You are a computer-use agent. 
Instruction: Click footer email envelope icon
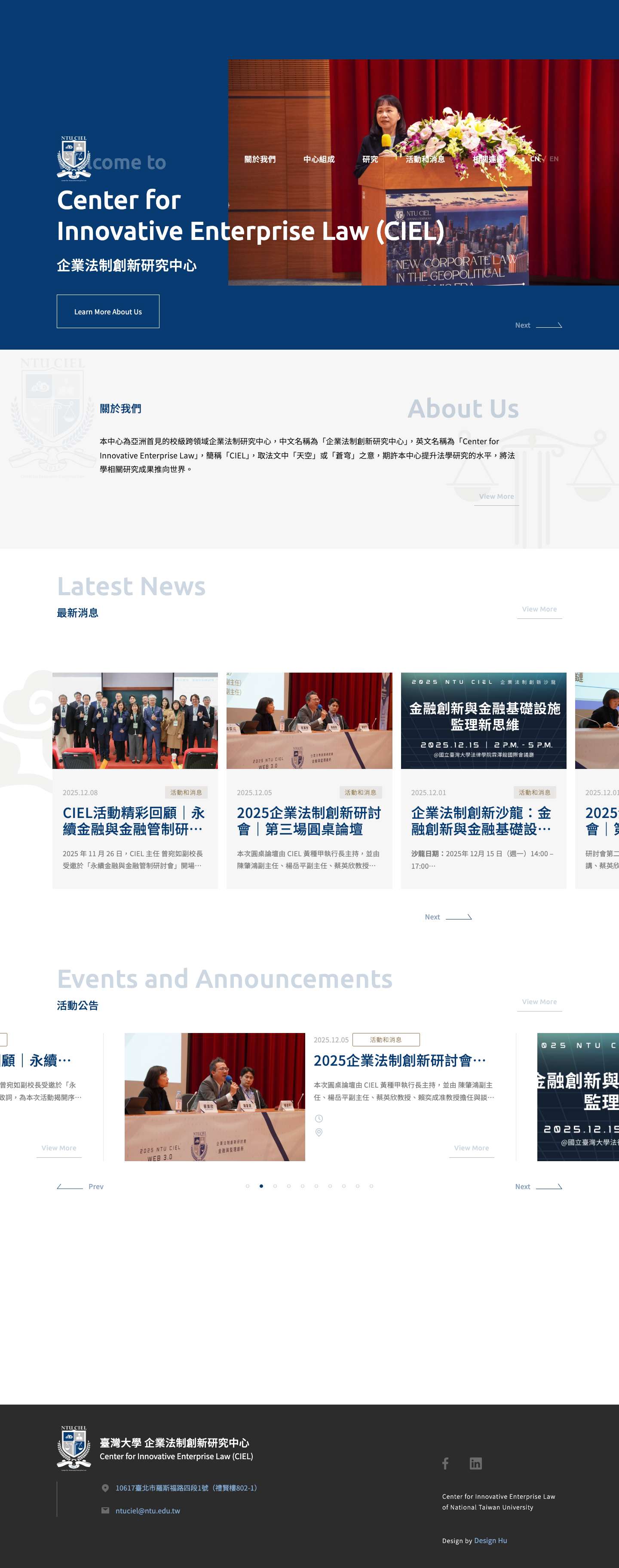pos(105,1510)
